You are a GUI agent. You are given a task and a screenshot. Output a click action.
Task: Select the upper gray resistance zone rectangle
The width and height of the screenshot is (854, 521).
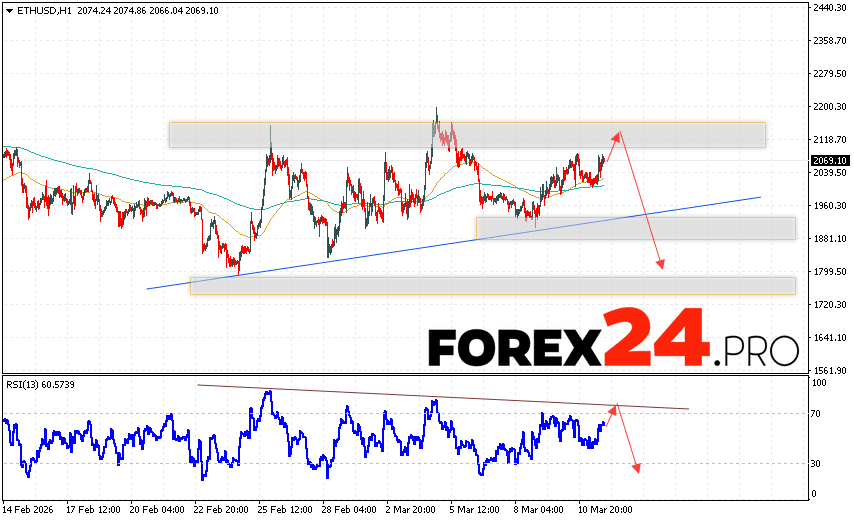click(466, 135)
